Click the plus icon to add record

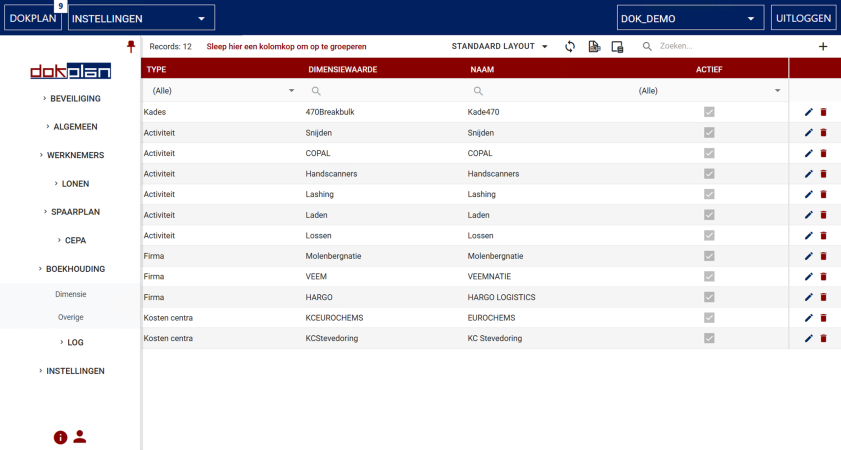823,47
